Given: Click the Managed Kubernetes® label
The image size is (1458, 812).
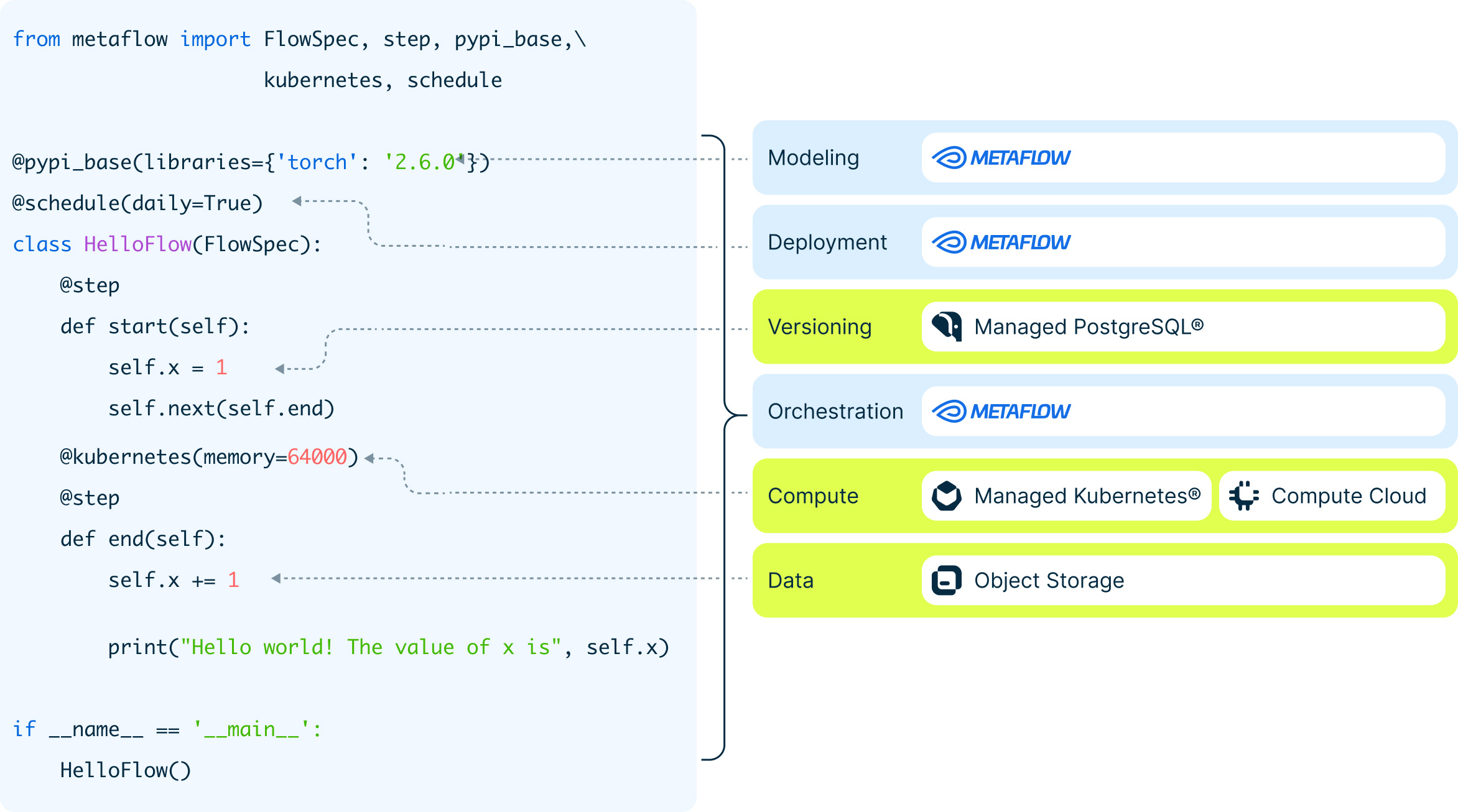Looking at the screenshot, I should [x=1087, y=496].
